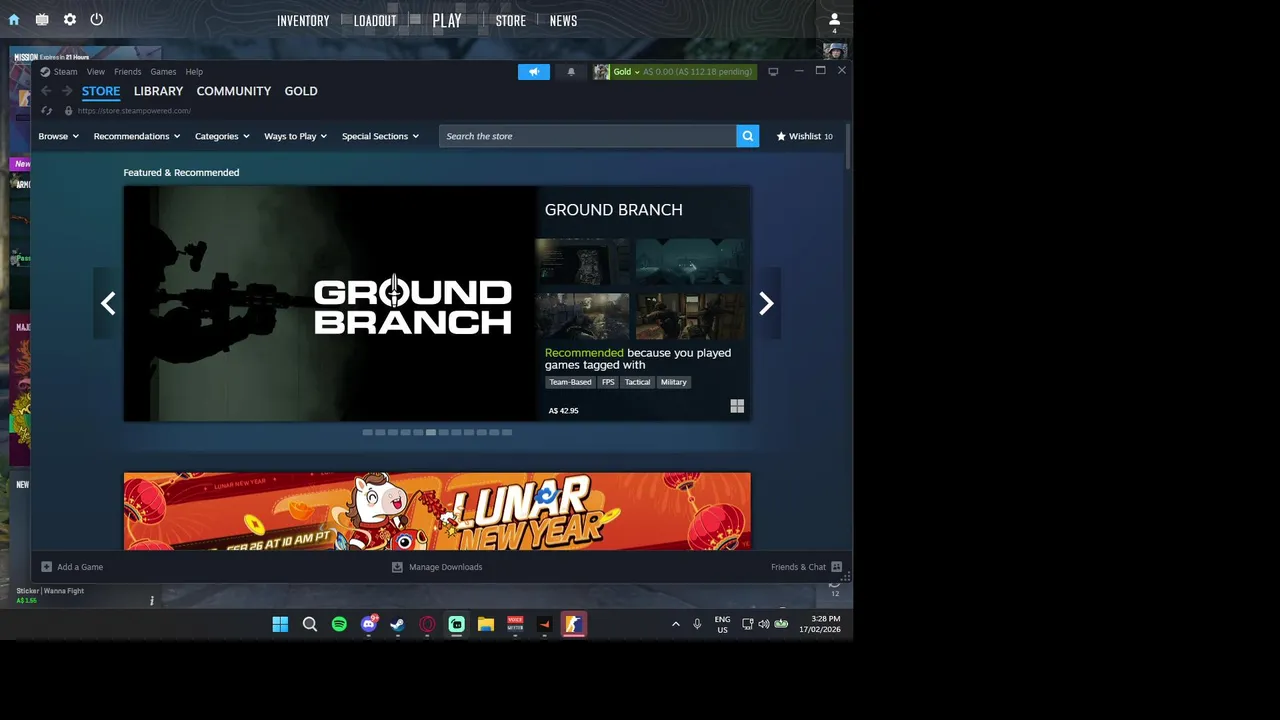Open CS2 settings gear icon

pos(70,19)
